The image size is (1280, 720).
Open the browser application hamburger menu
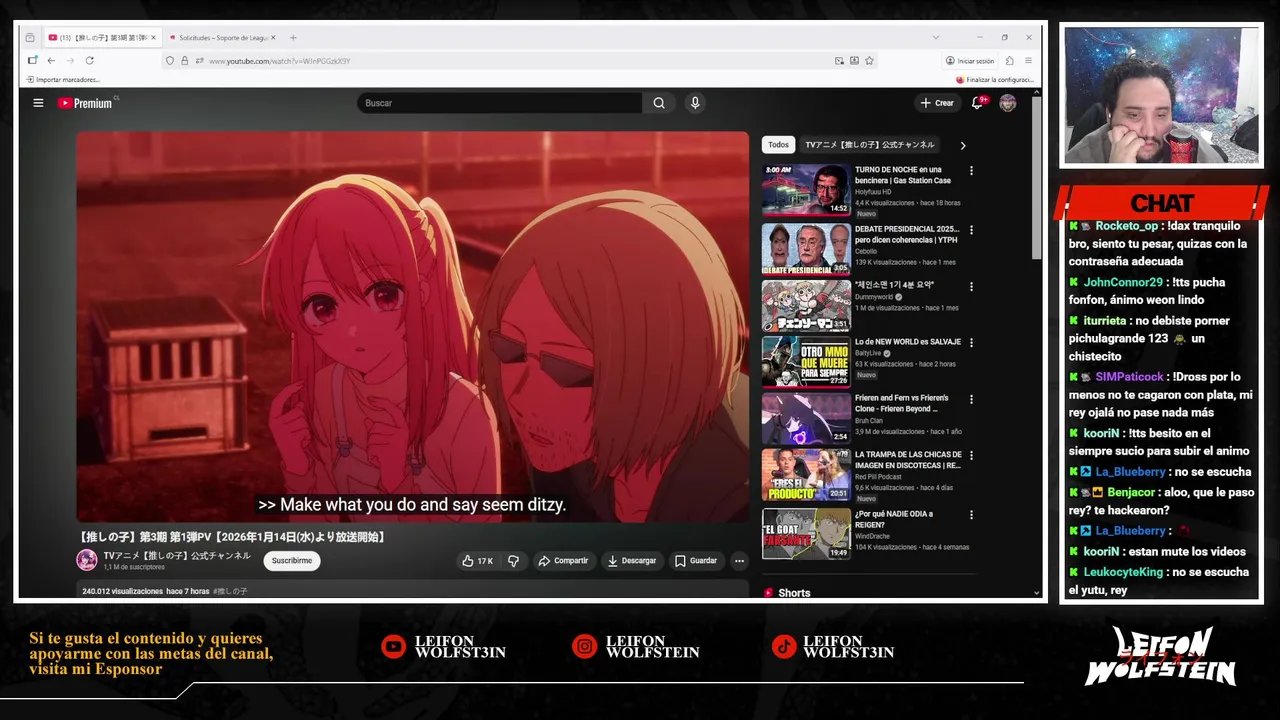(x=1028, y=61)
